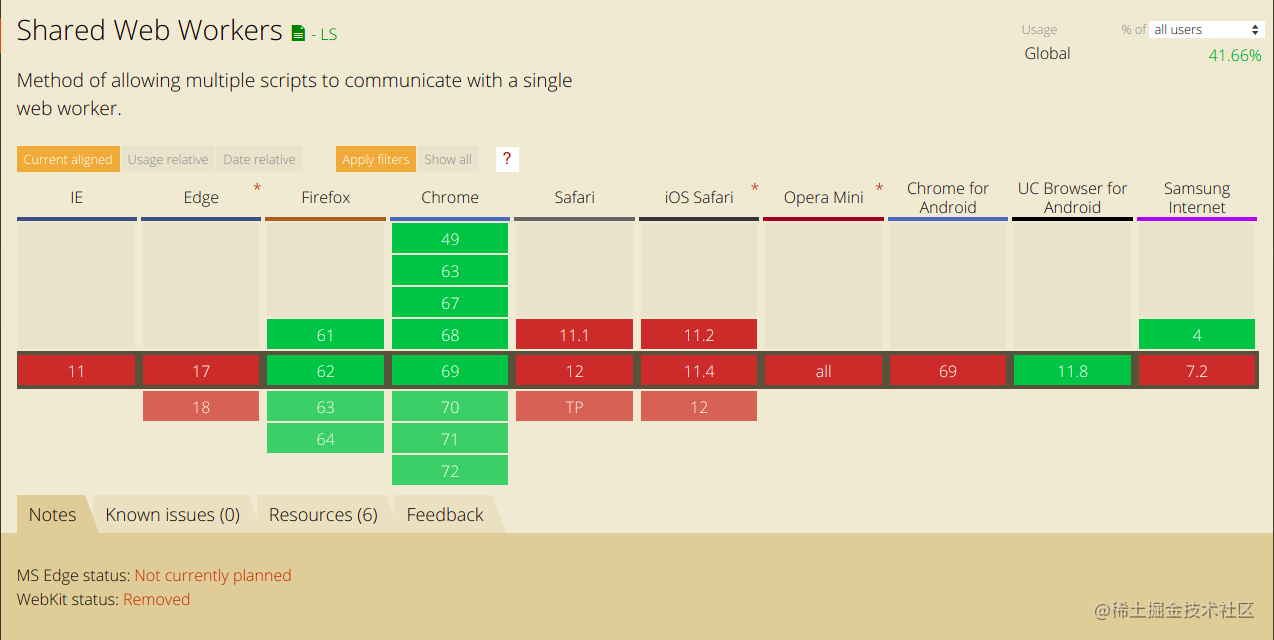
Task: Enable the "Current aligned" view
Action: (67, 159)
